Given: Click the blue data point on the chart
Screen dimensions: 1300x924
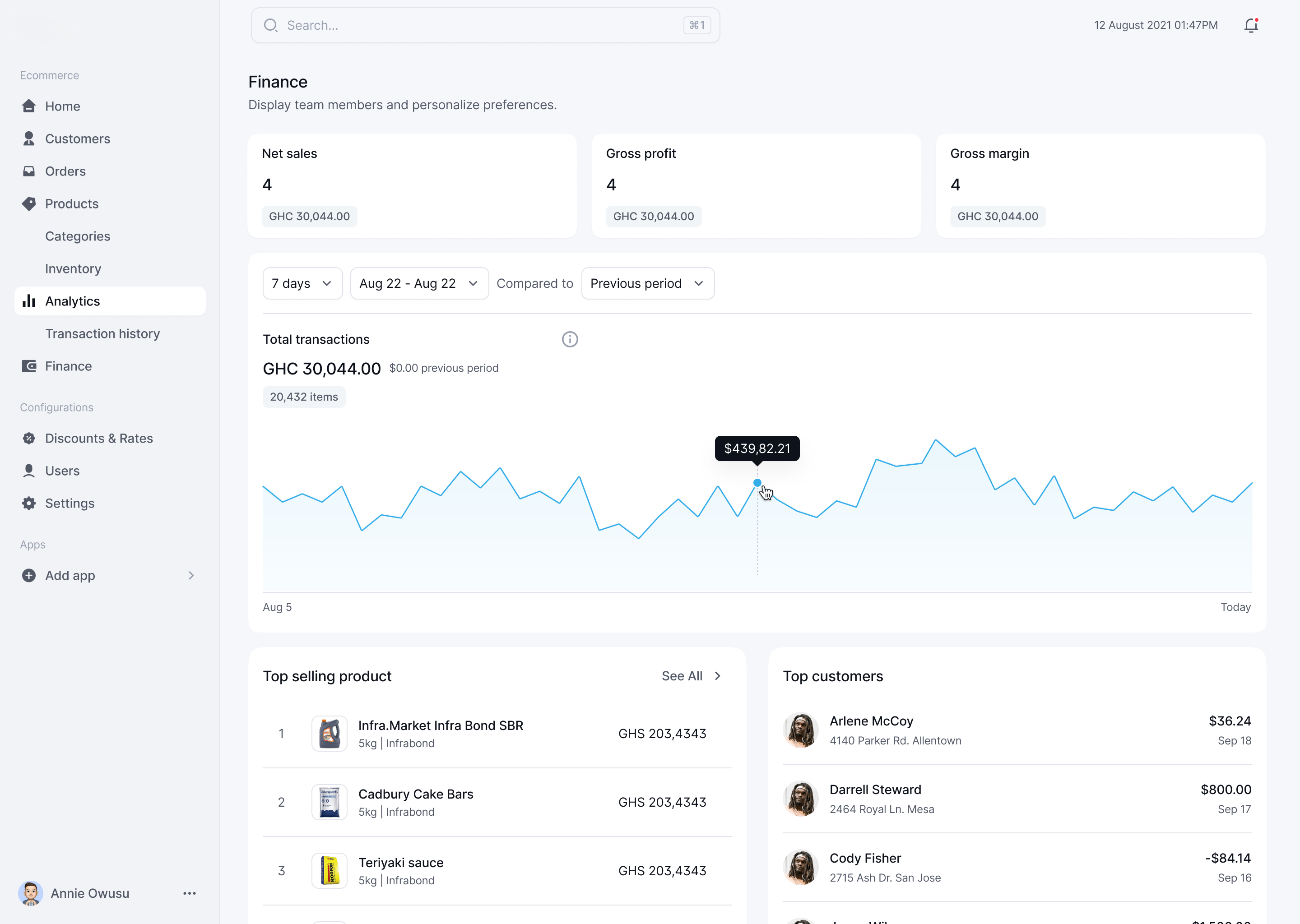Looking at the screenshot, I should (x=757, y=482).
